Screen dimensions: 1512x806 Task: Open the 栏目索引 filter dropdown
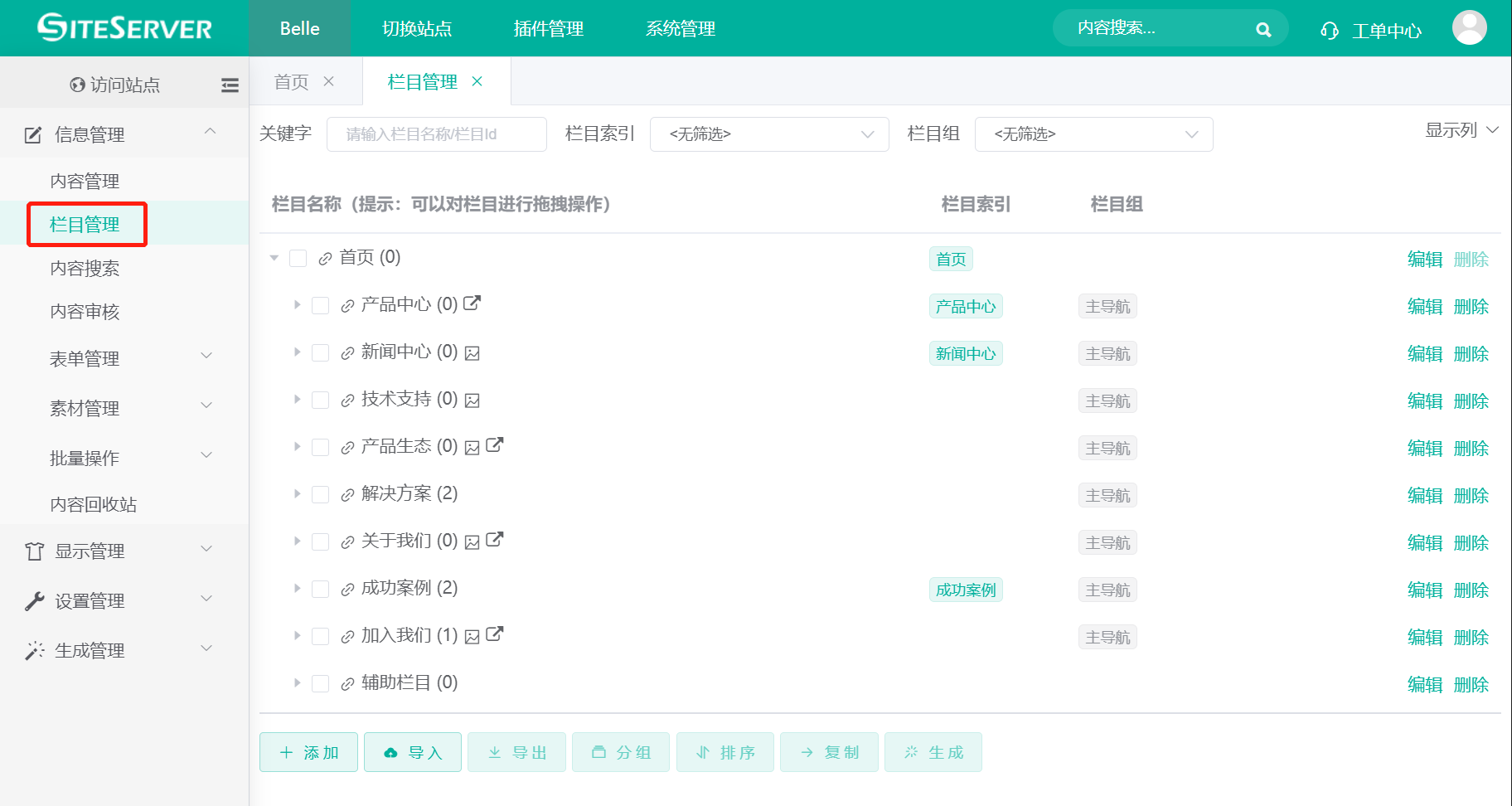tap(769, 134)
